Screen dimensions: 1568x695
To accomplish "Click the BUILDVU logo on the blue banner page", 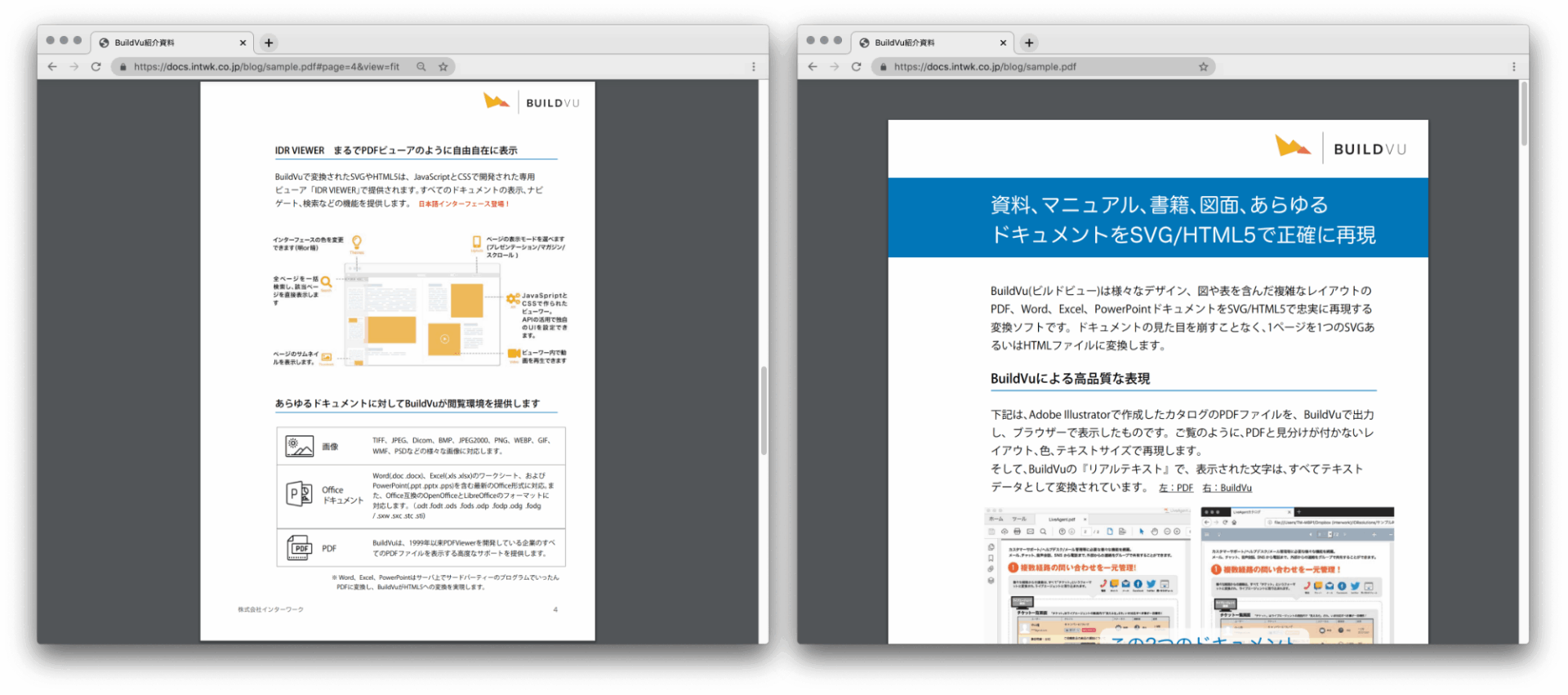I will pyautogui.click(x=1341, y=149).
